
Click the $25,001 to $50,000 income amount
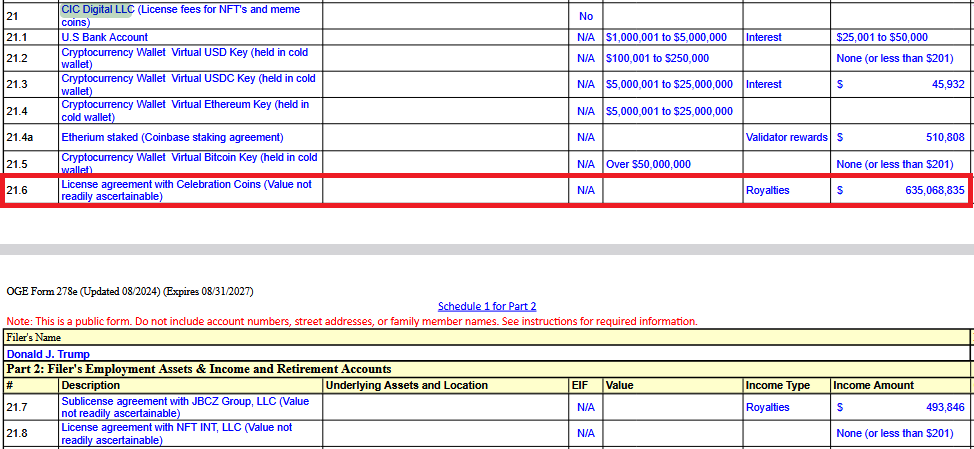pyautogui.click(x=882, y=37)
